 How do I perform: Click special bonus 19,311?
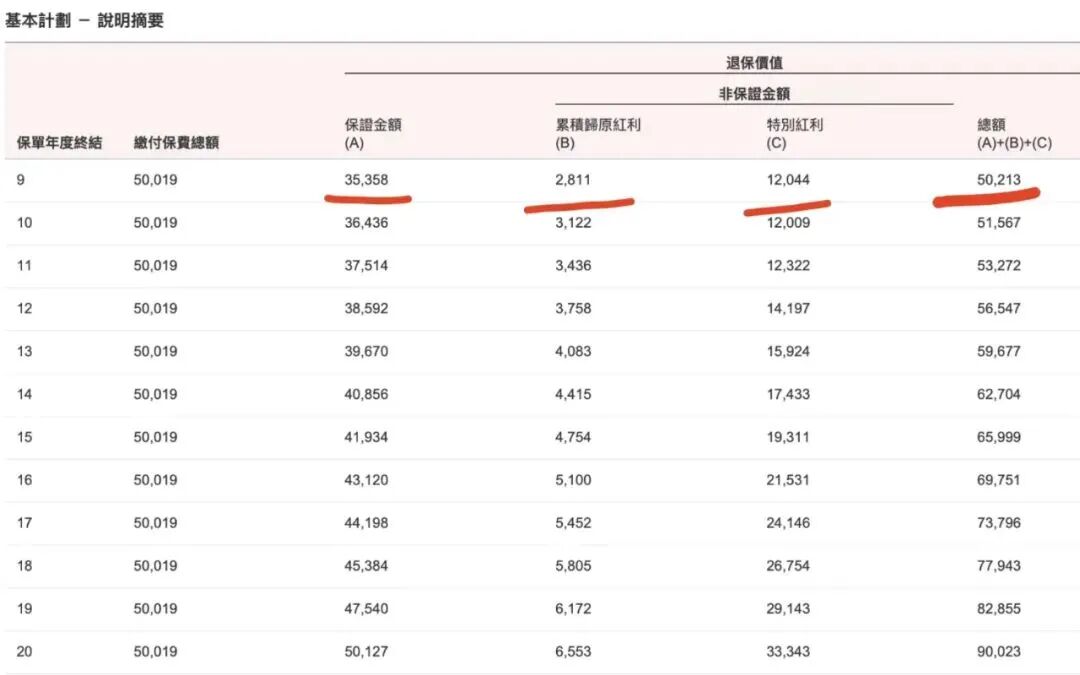click(788, 437)
